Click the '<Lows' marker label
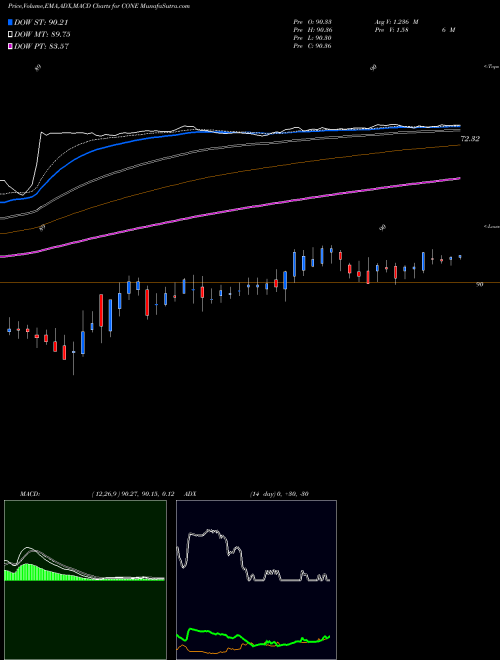Image resolution: width=500 pixels, height=660 pixels. [492, 226]
